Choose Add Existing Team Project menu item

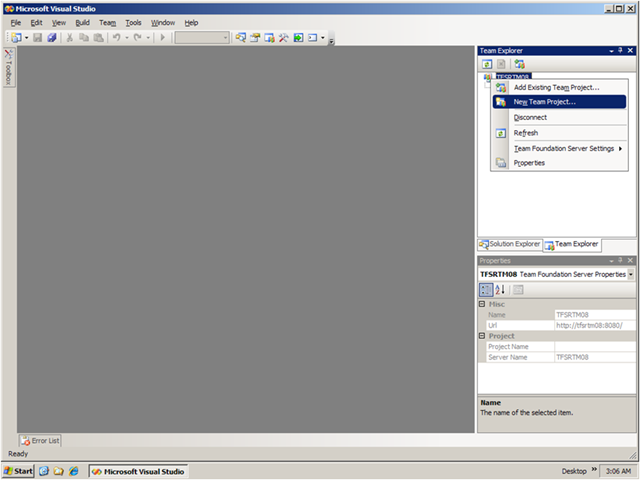click(559, 87)
